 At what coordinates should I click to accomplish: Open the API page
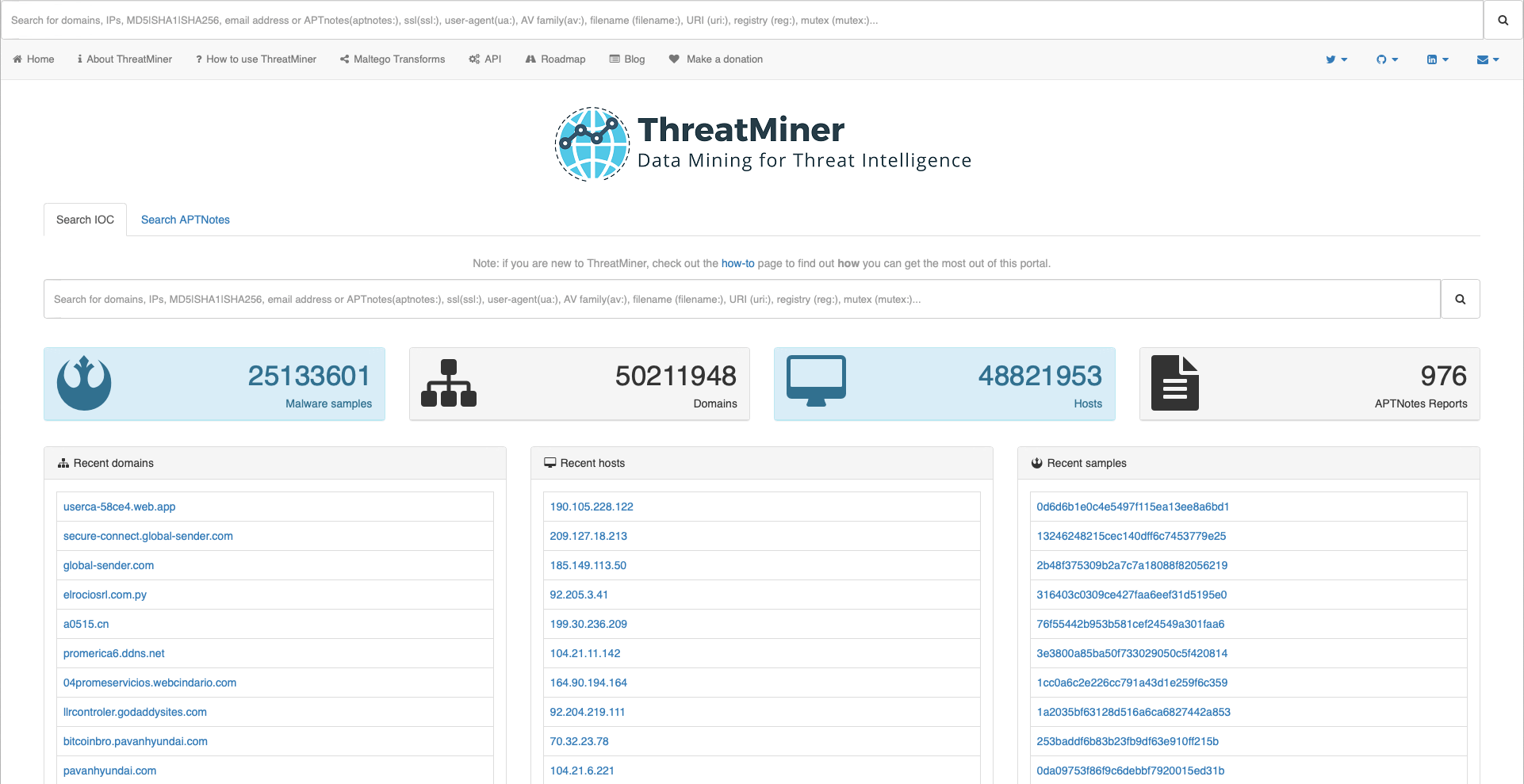tap(484, 59)
